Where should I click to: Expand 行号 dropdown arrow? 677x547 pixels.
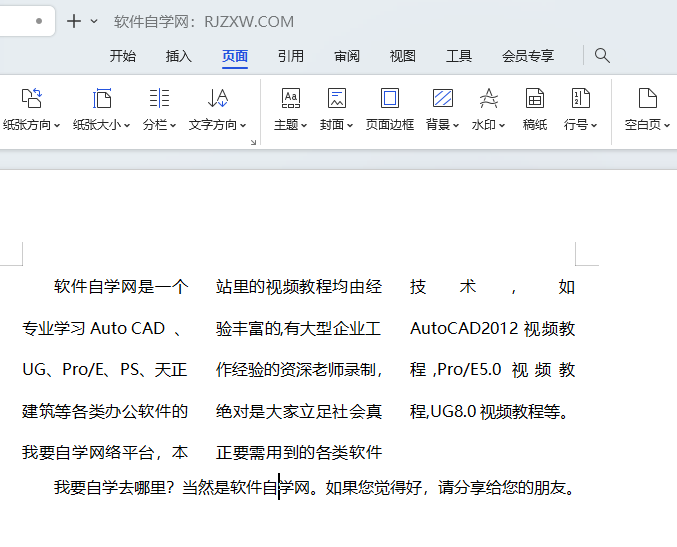tap(594, 125)
